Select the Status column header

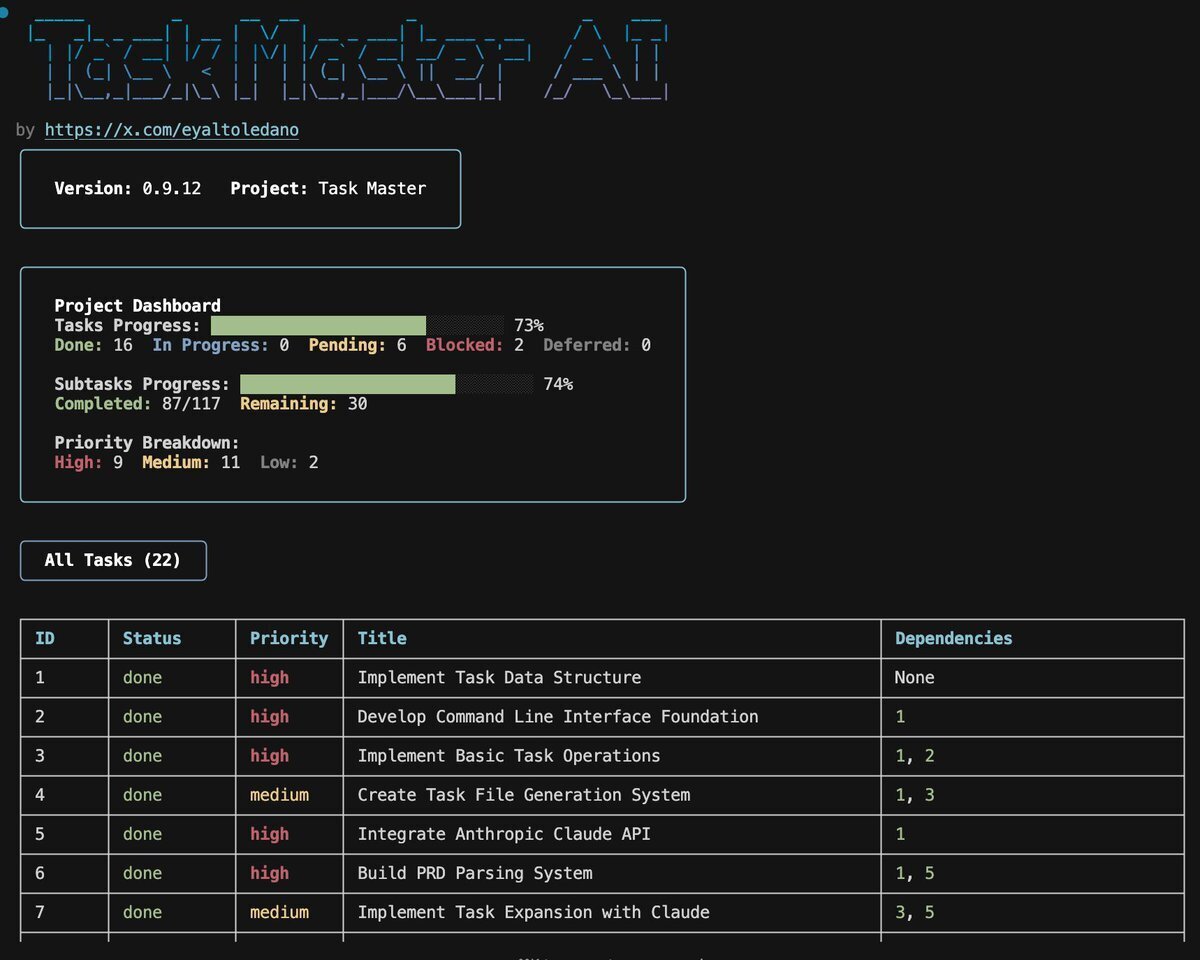(x=152, y=638)
